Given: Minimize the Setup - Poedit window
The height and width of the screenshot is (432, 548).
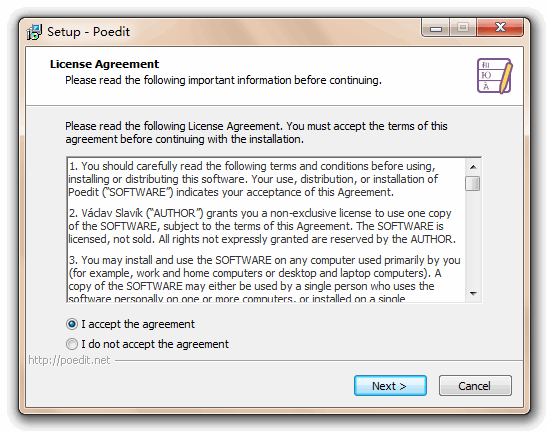Looking at the screenshot, I should (436, 27).
